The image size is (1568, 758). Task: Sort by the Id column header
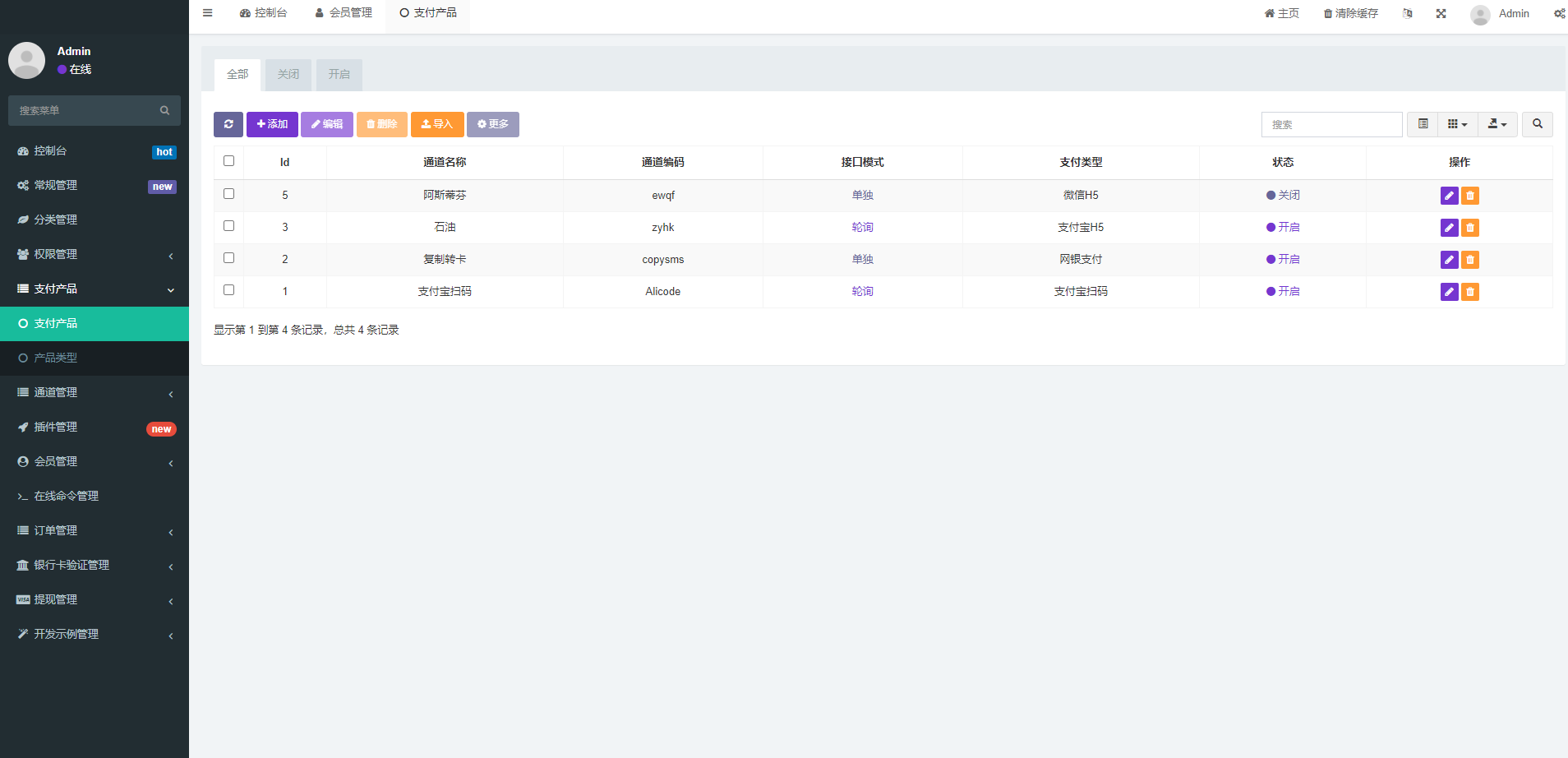pos(285,163)
